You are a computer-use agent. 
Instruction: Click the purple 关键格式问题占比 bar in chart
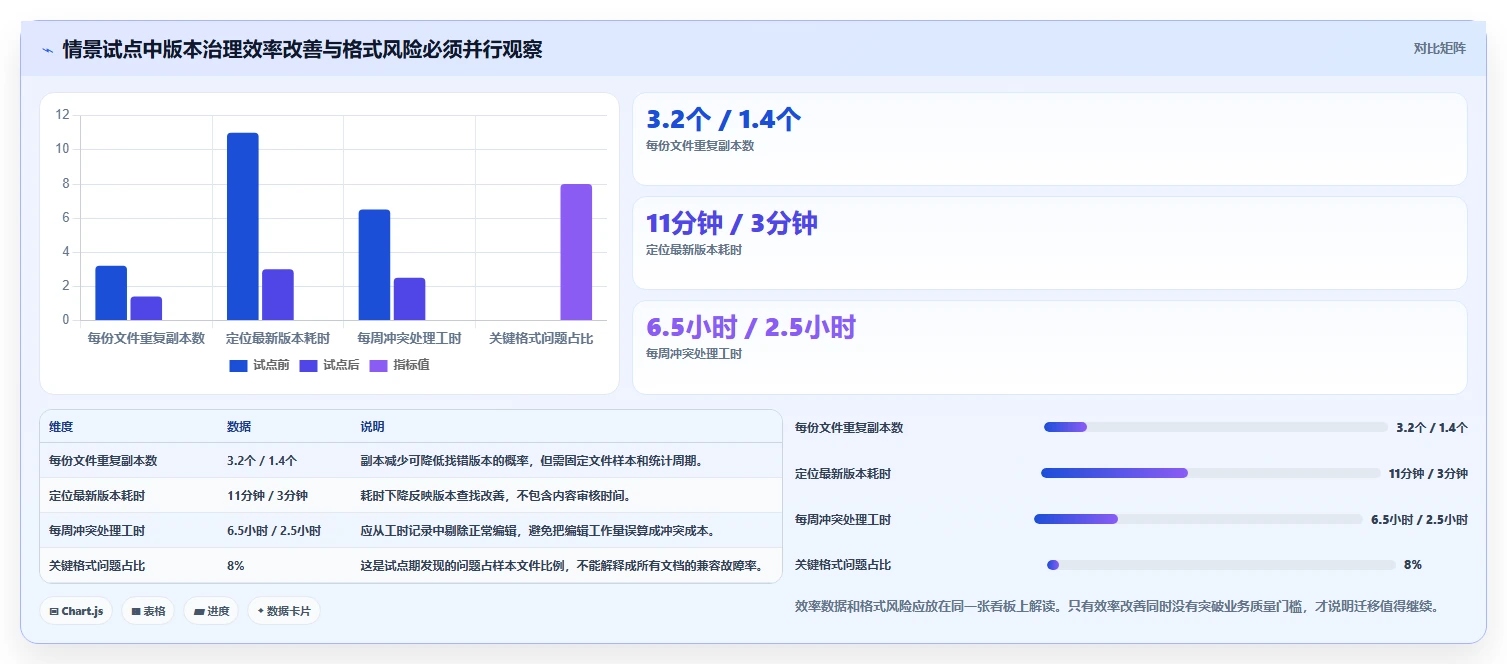[x=576, y=252]
